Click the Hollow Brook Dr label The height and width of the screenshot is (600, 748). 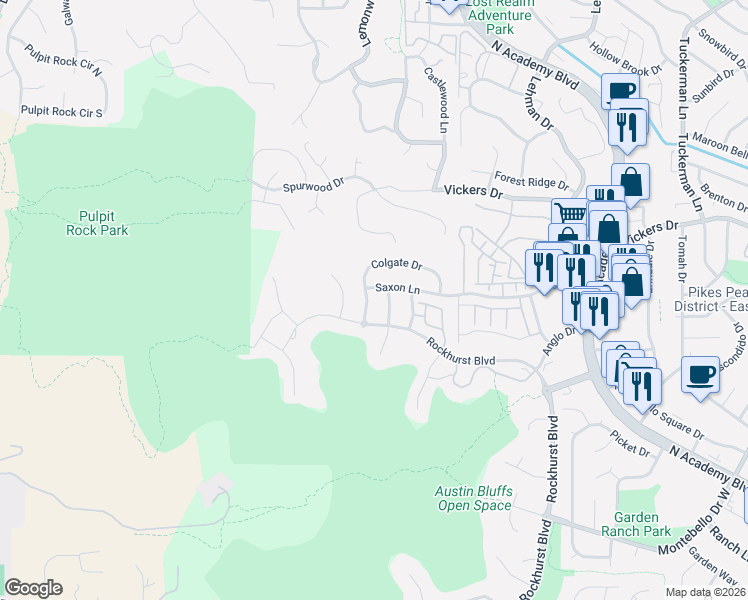coord(625,59)
